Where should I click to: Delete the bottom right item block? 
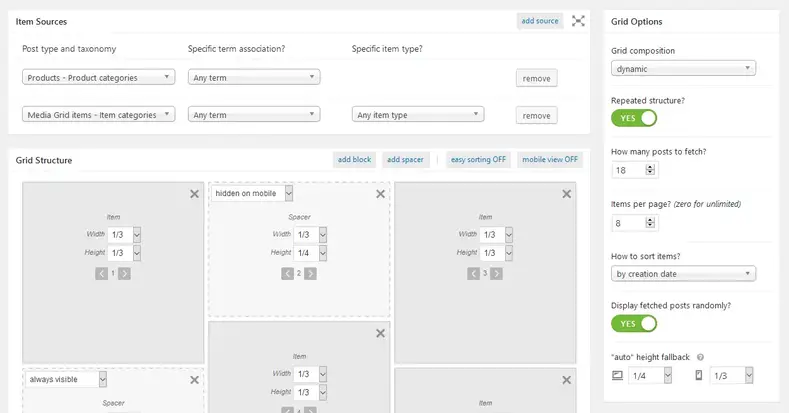coord(567,380)
